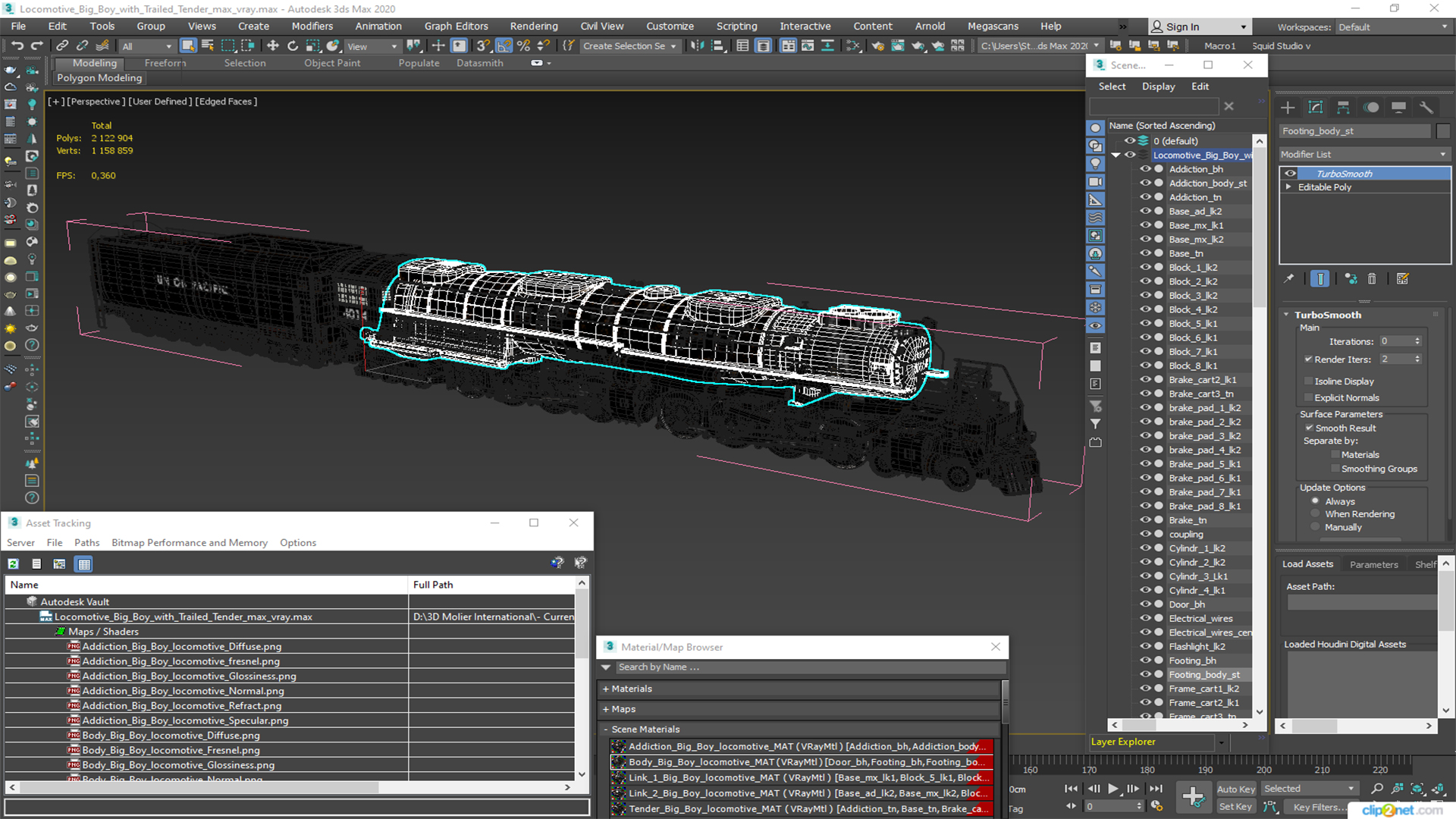This screenshot has height=819, width=1456.
Task: Open the Workspaces Default dropdown
Action: pyautogui.click(x=1393, y=27)
